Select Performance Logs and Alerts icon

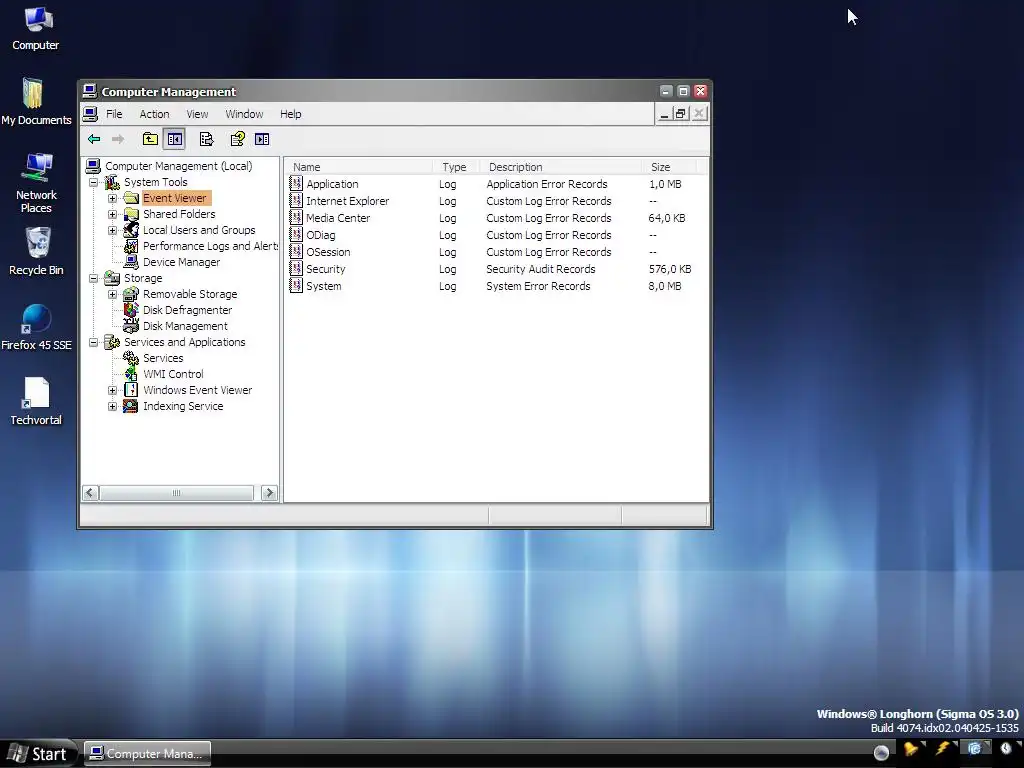coord(131,246)
